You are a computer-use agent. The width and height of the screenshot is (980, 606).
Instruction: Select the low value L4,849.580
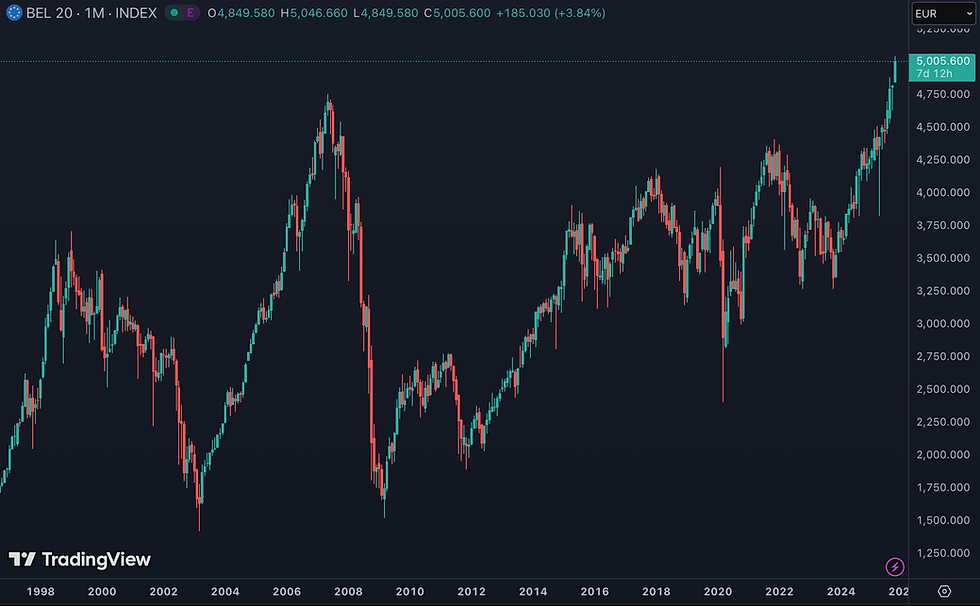pyautogui.click(x=386, y=13)
